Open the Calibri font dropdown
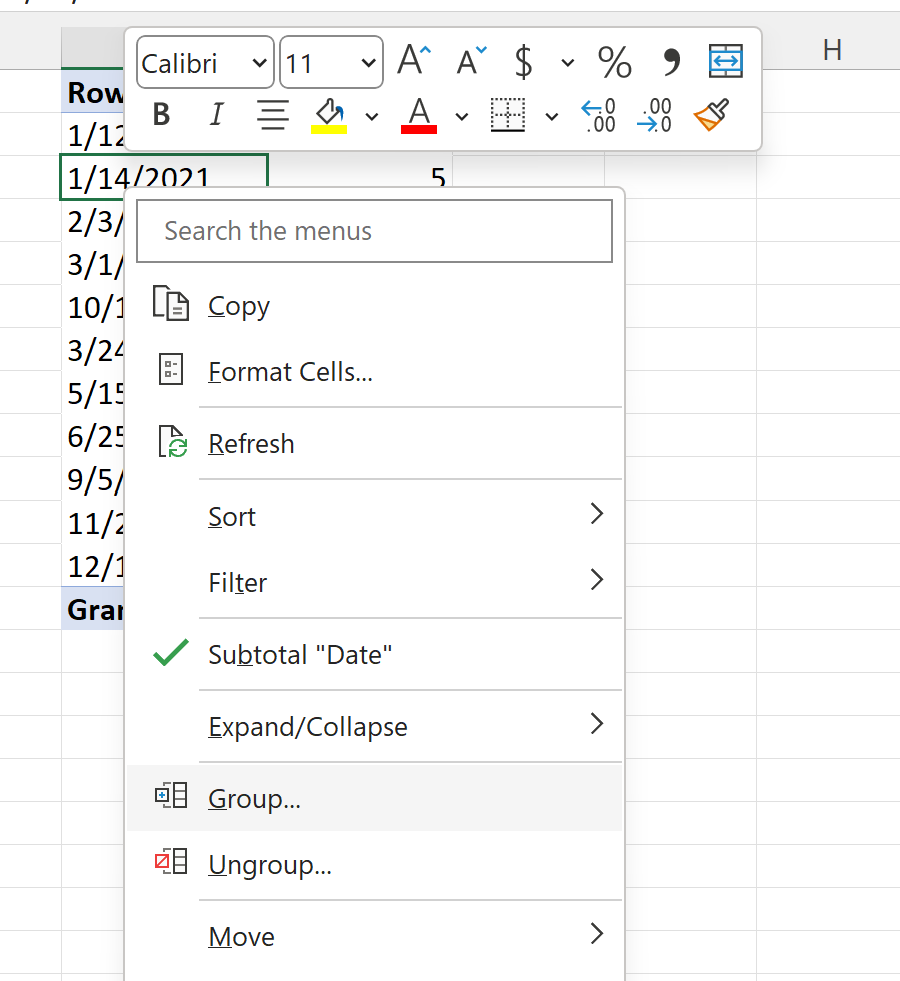 (205, 63)
